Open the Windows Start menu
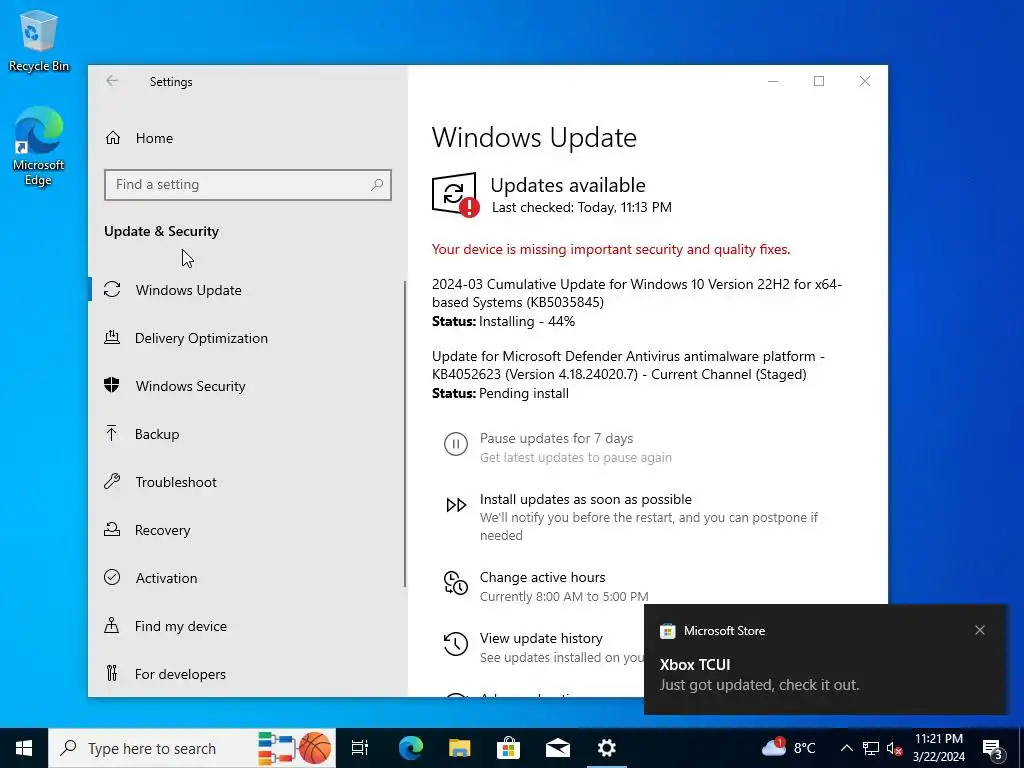The width and height of the screenshot is (1024, 768). (24, 748)
